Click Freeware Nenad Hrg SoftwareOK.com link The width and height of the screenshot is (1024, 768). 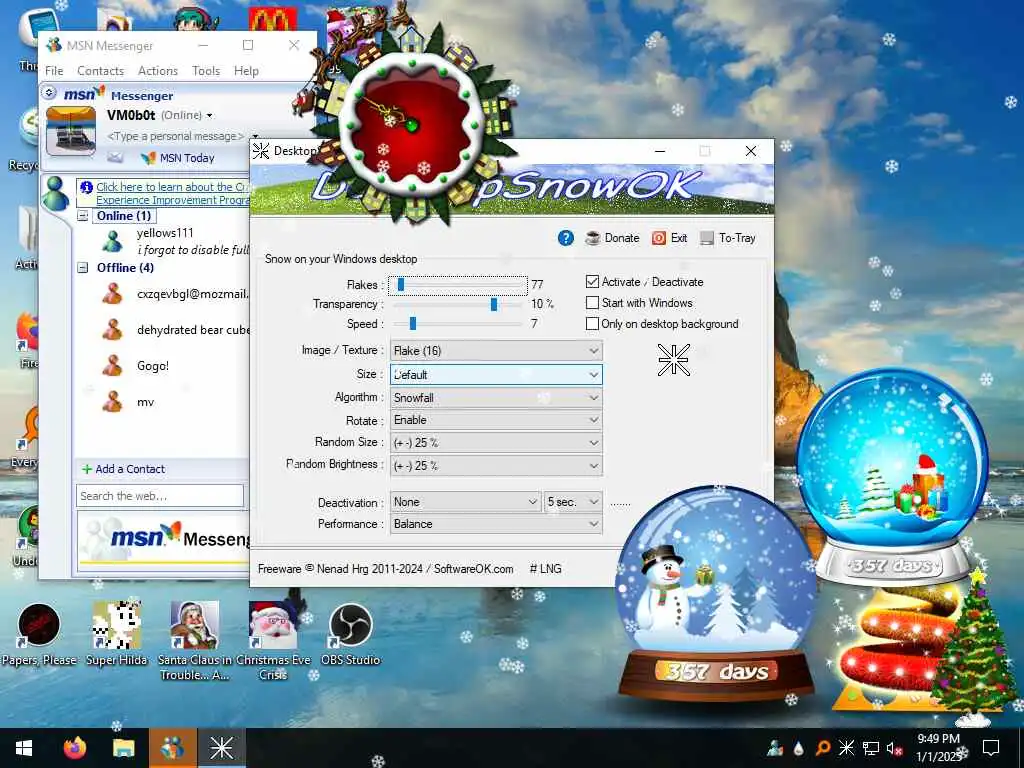(x=385, y=569)
